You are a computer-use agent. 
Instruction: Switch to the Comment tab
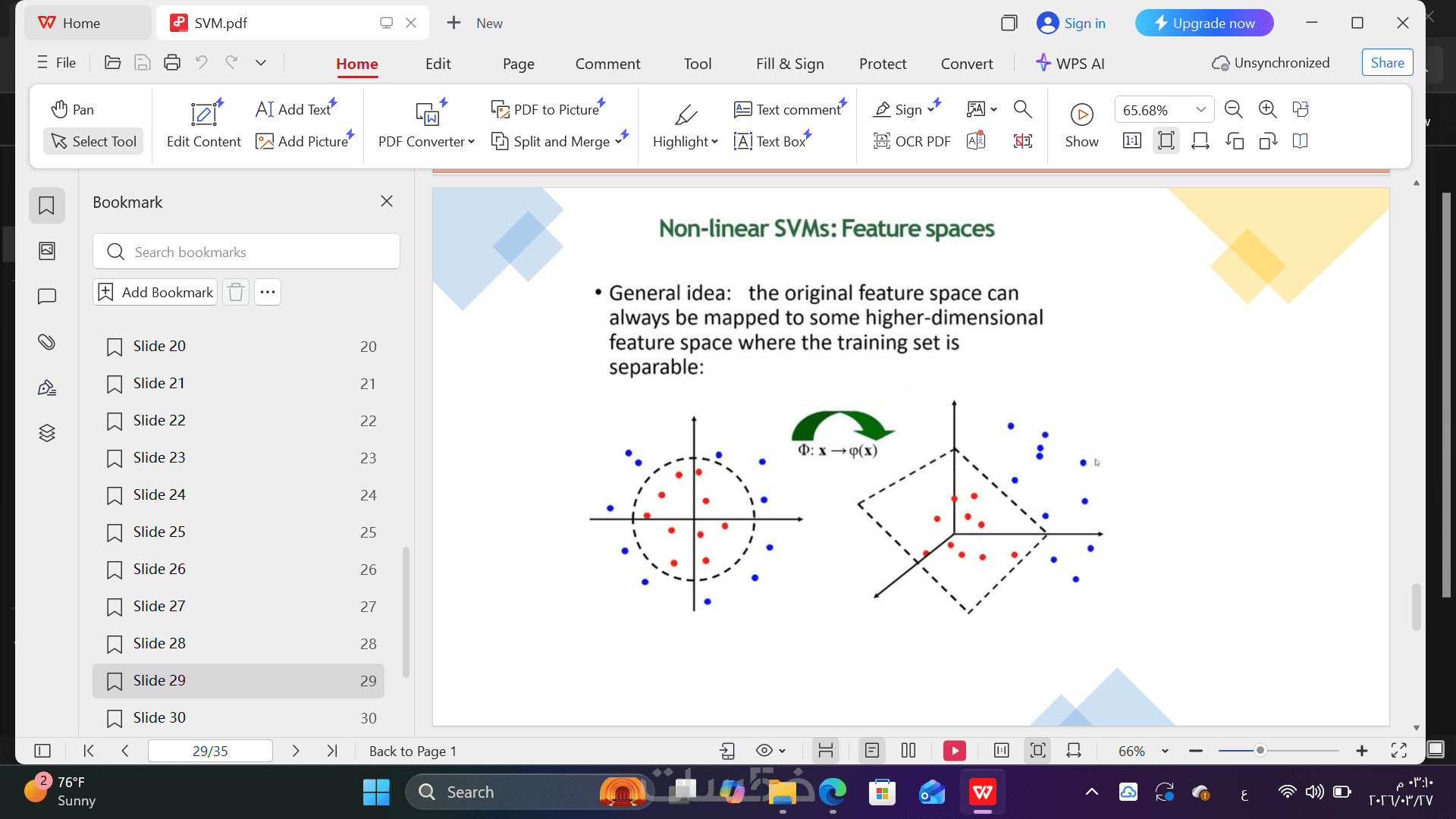click(x=607, y=64)
